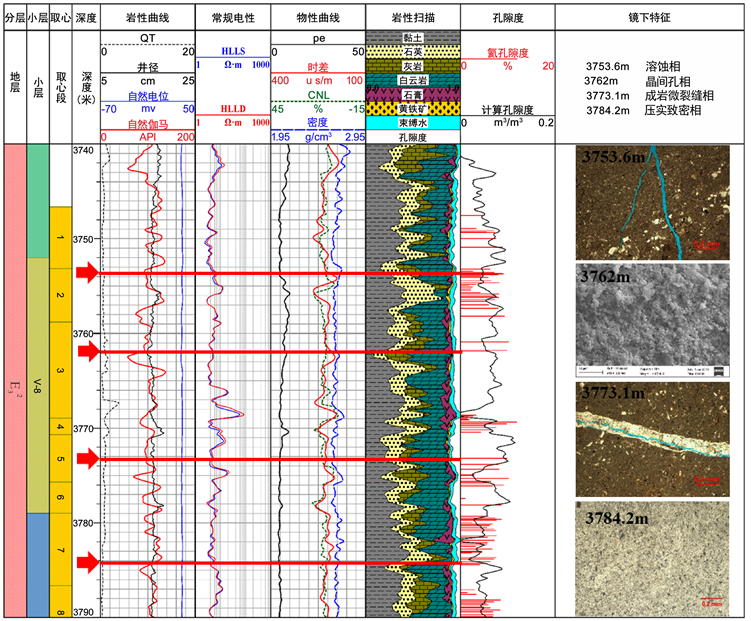The image size is (751, 621).
Task: Click the 岩性曲线 column header
Action: [x=147, y=18]
